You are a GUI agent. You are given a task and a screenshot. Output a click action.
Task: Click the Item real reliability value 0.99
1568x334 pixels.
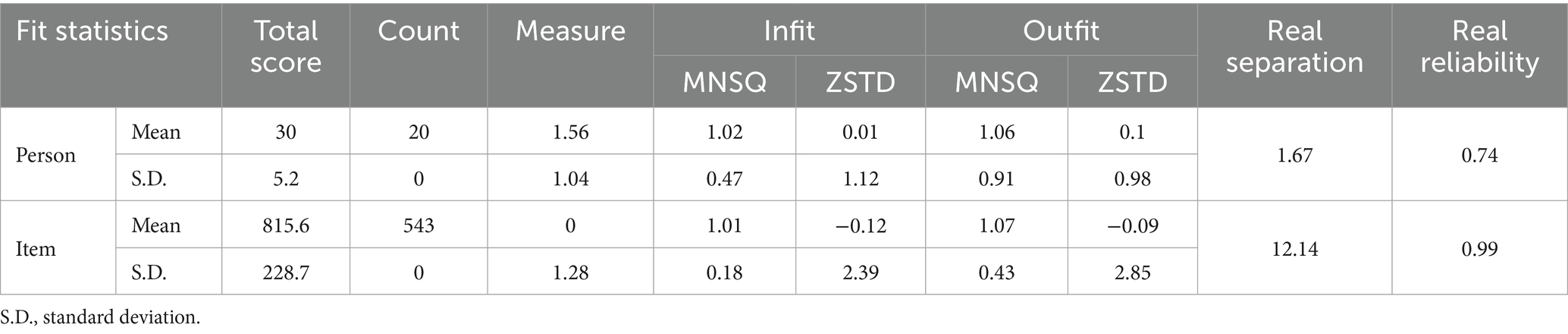(x=1479, y=249)
